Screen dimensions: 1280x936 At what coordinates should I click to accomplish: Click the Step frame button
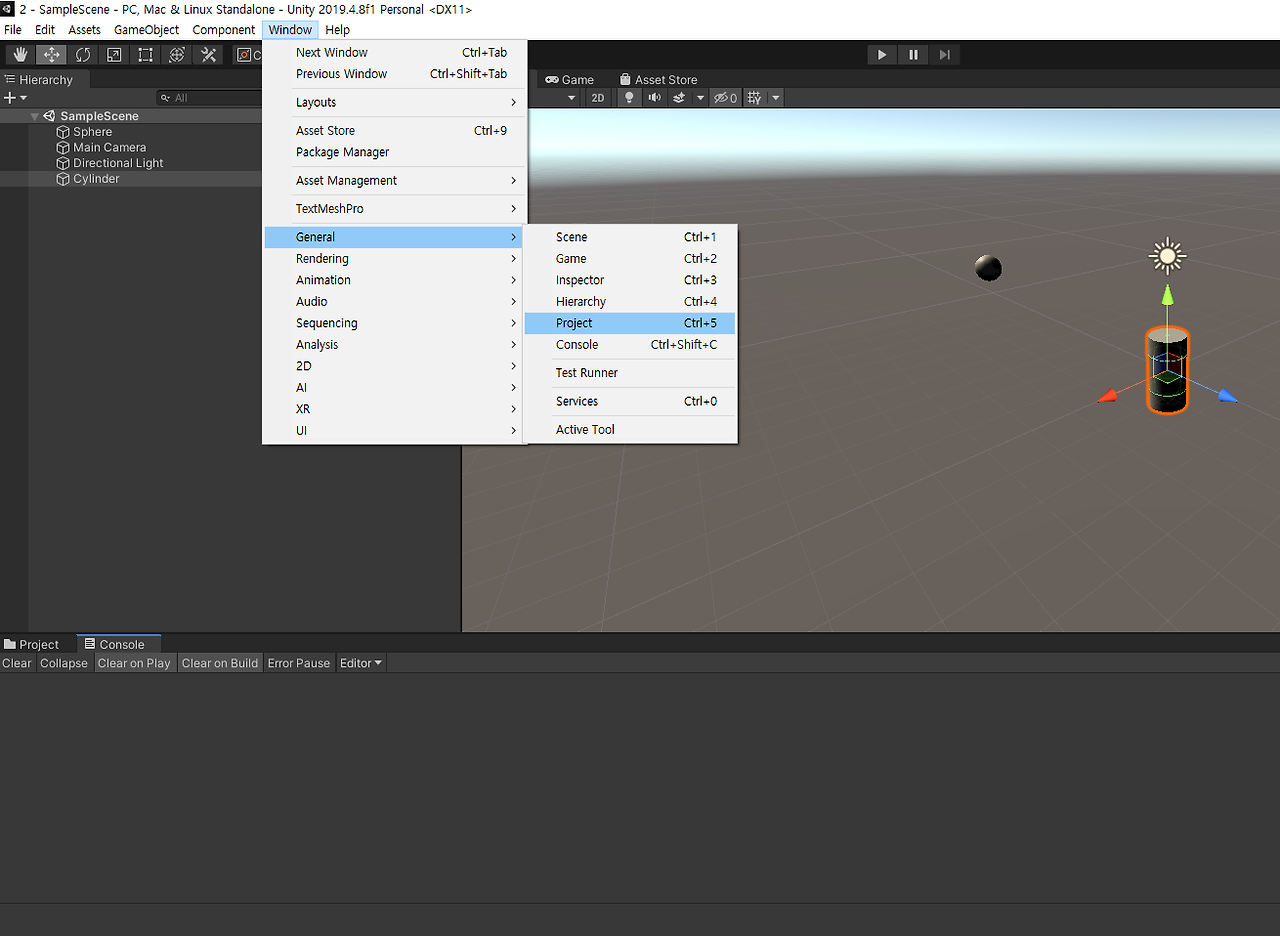click(x=945, y=55)
